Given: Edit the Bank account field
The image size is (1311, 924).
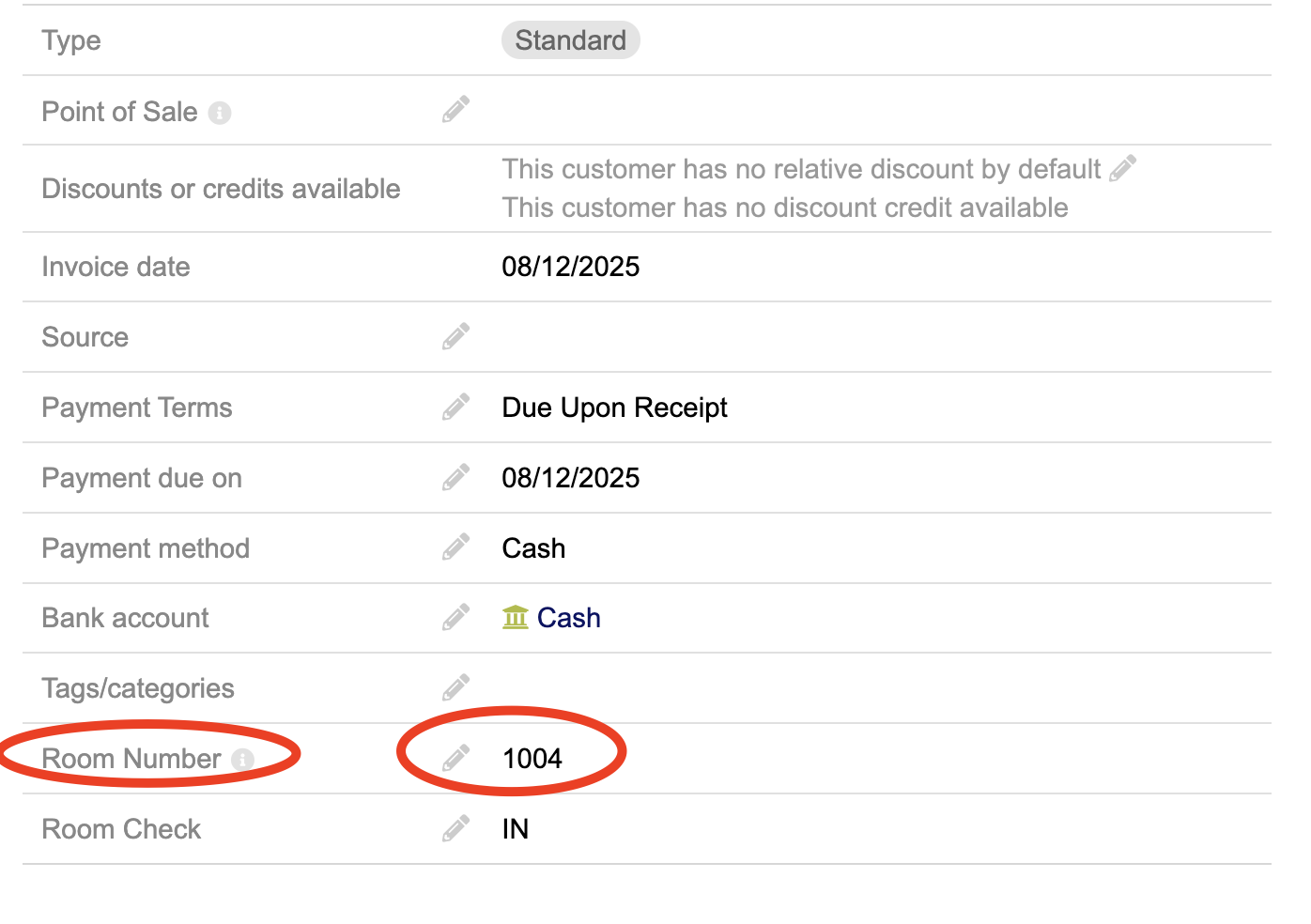Looking at the screenshot, I should [456, 617].
